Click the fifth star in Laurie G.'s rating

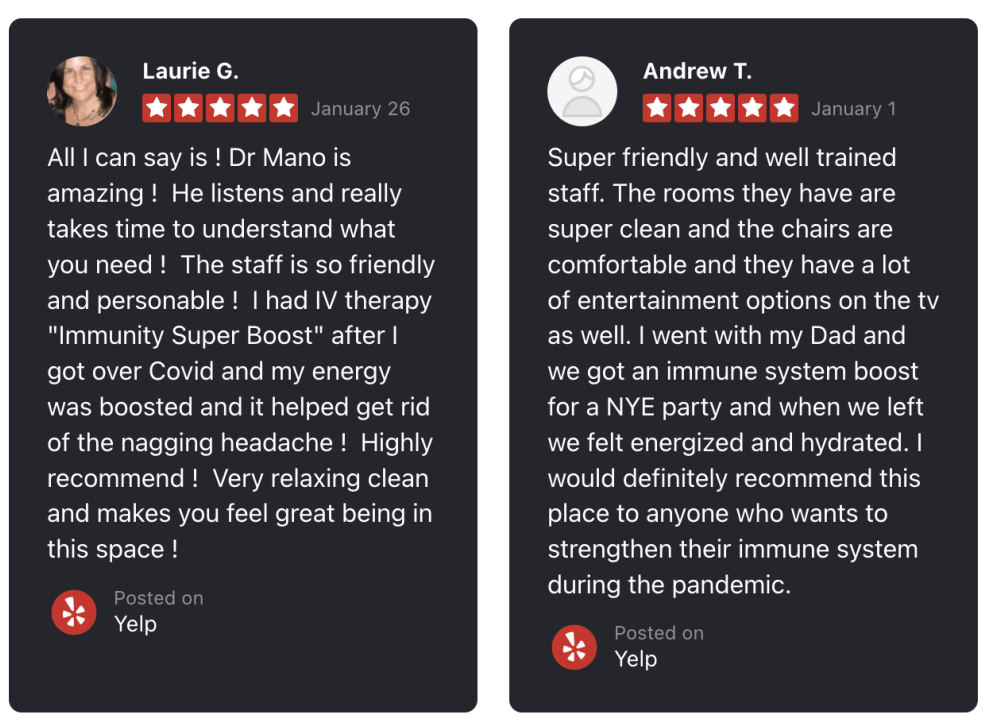[284, 108]
